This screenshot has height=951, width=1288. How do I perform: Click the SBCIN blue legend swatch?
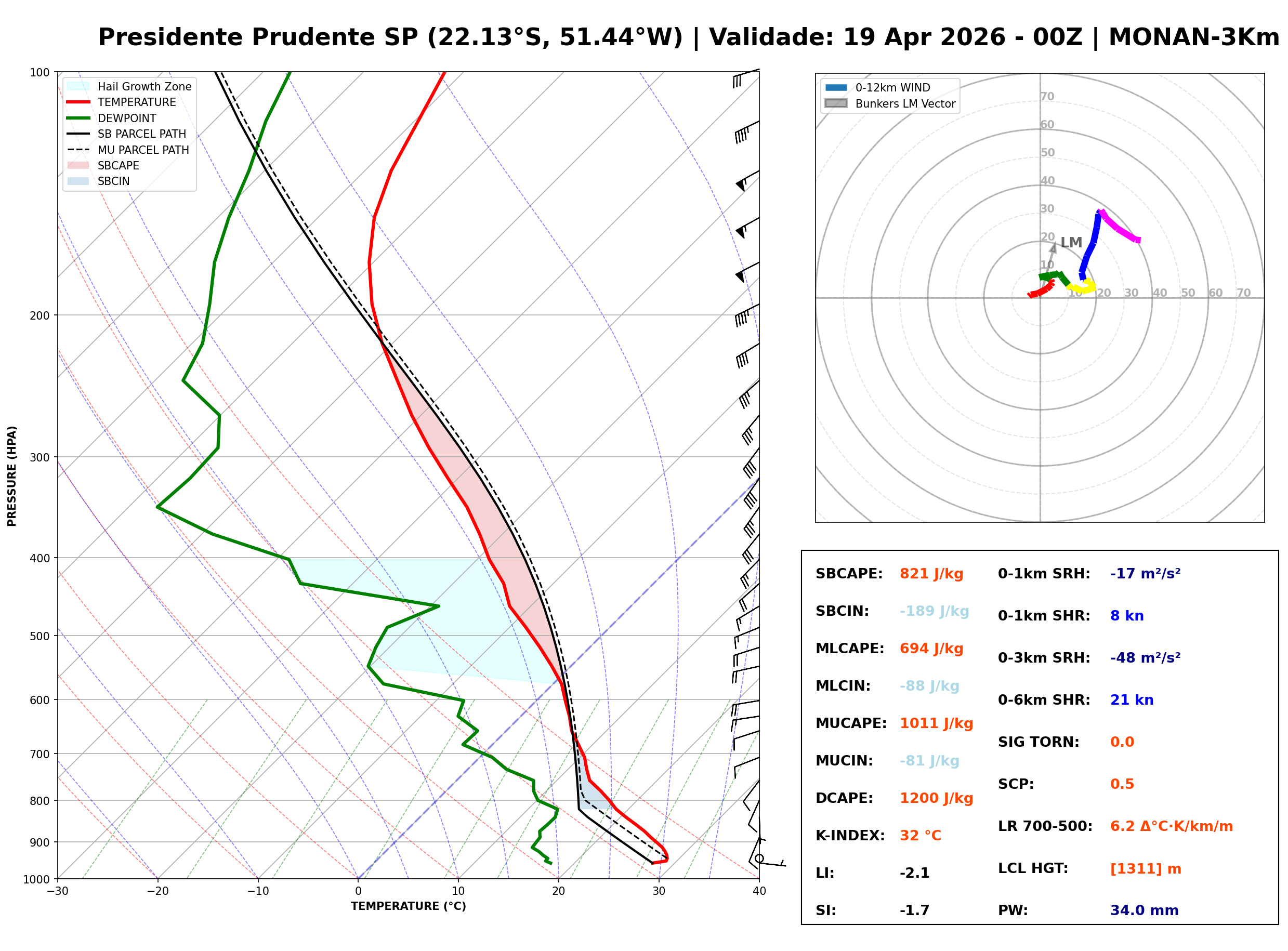click(x=78, y=181)
